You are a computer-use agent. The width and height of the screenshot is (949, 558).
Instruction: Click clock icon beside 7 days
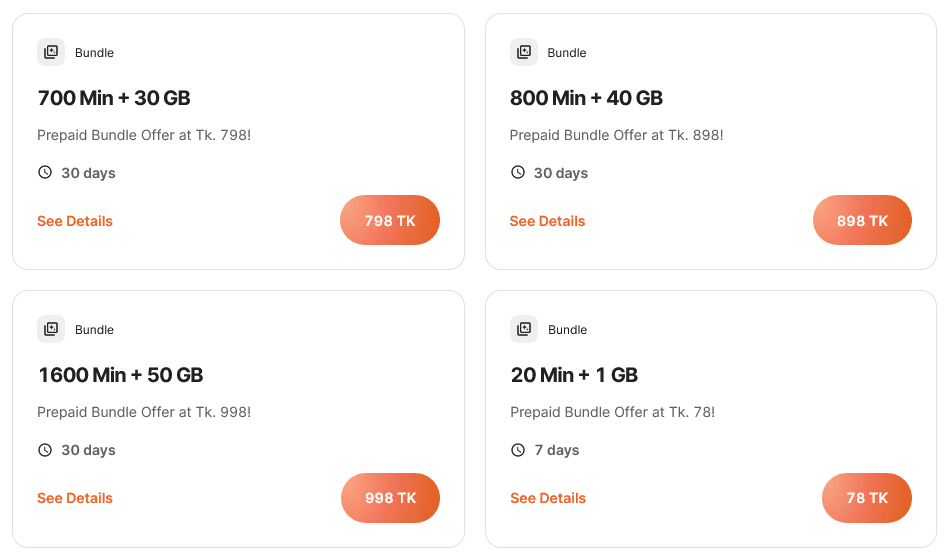pyautogui.click(x=517, y=450)
